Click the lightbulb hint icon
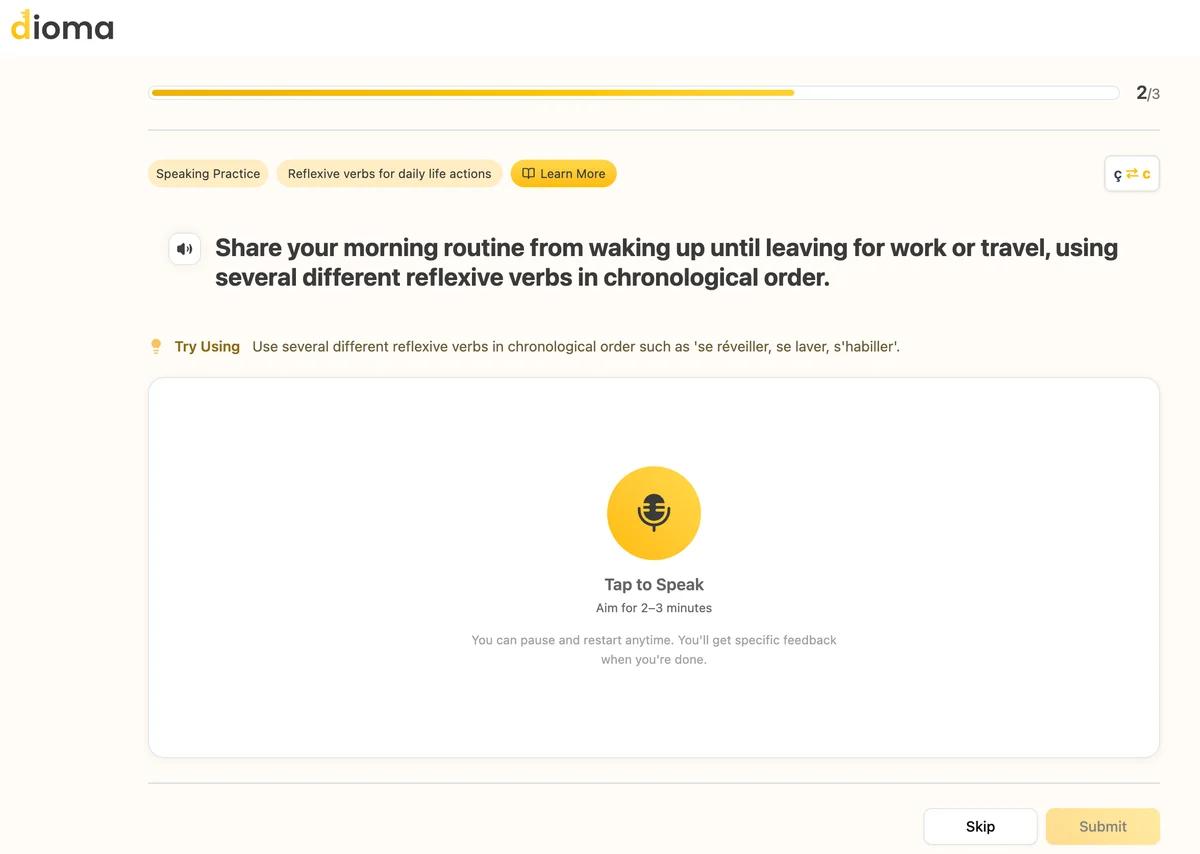The image size is (1200, 854). 156,347
